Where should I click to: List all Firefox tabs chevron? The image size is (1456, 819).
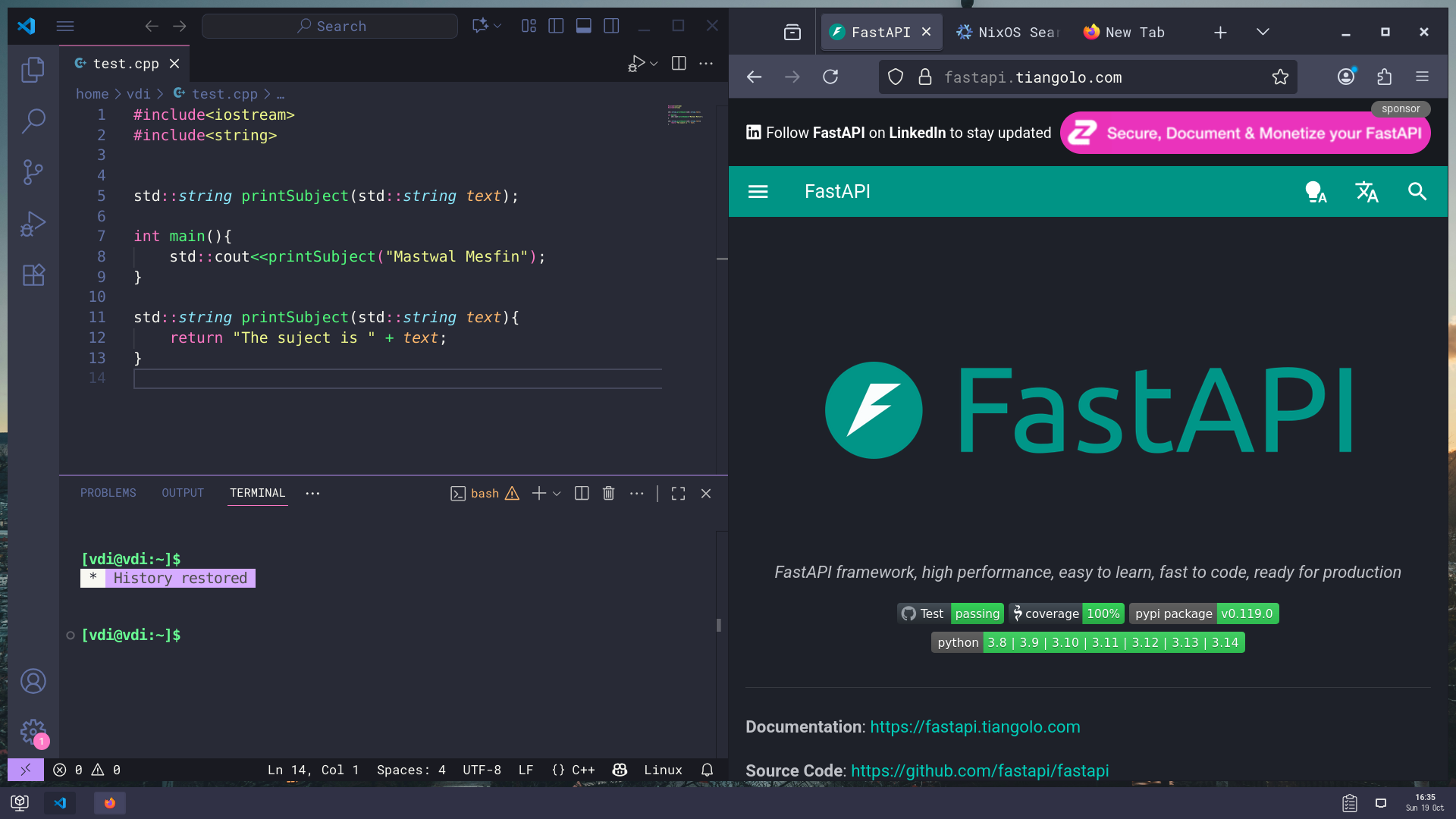pos(1263,32)
